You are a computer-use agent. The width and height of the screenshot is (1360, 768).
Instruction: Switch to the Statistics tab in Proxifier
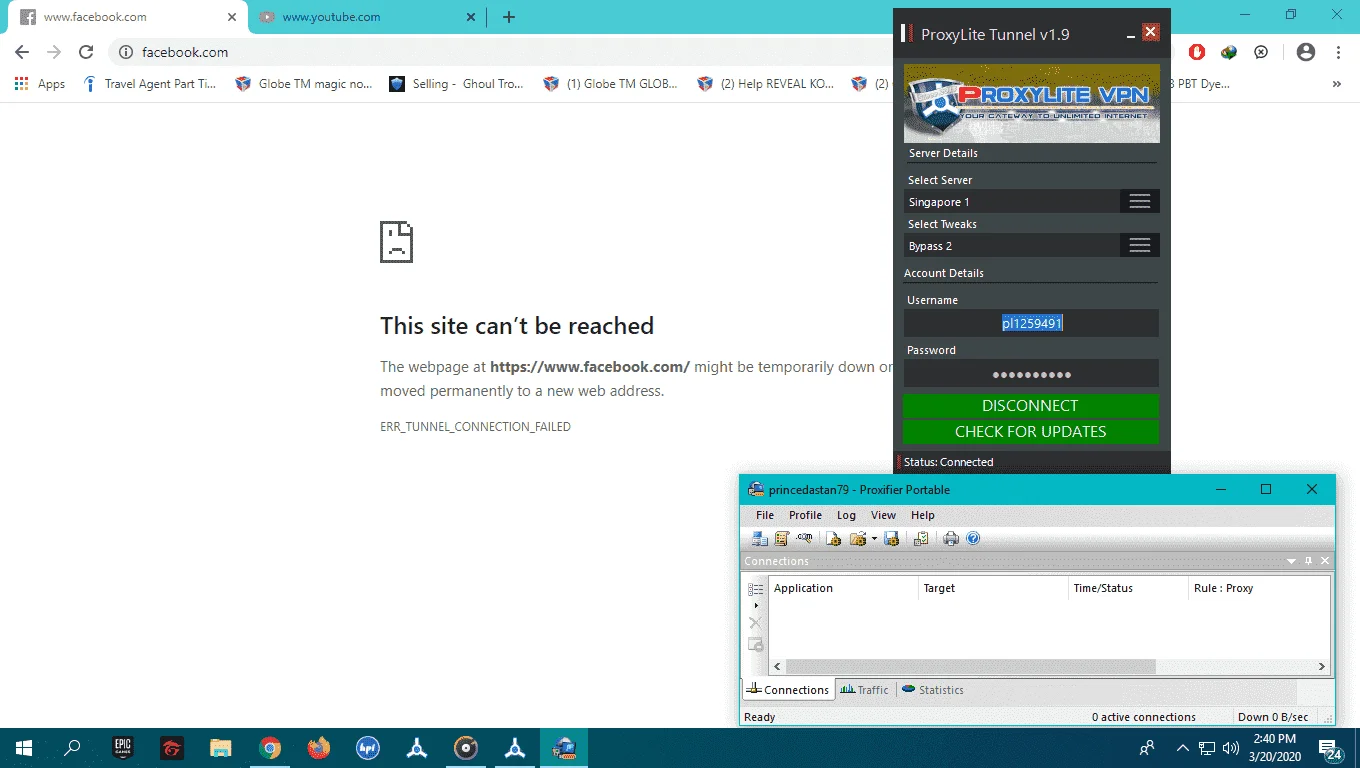[x=932, y=690]
